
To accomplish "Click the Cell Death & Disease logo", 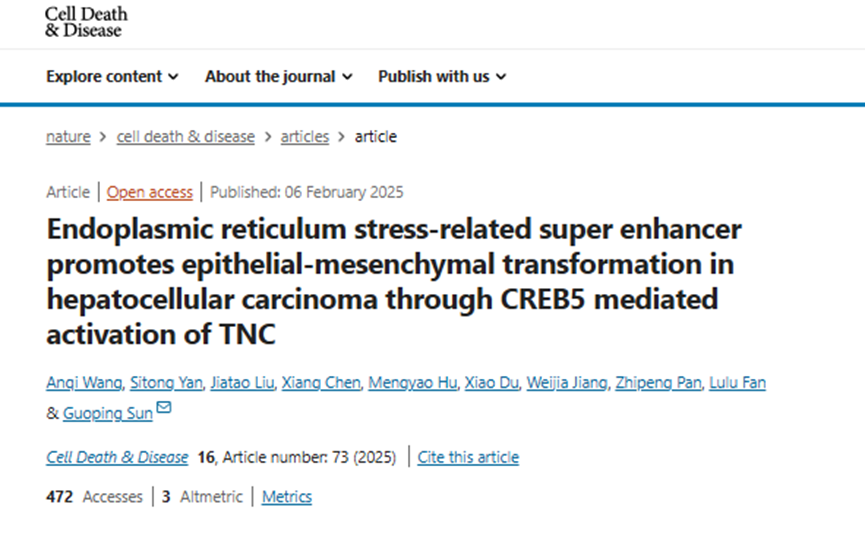I will click(x=86, y=22).
